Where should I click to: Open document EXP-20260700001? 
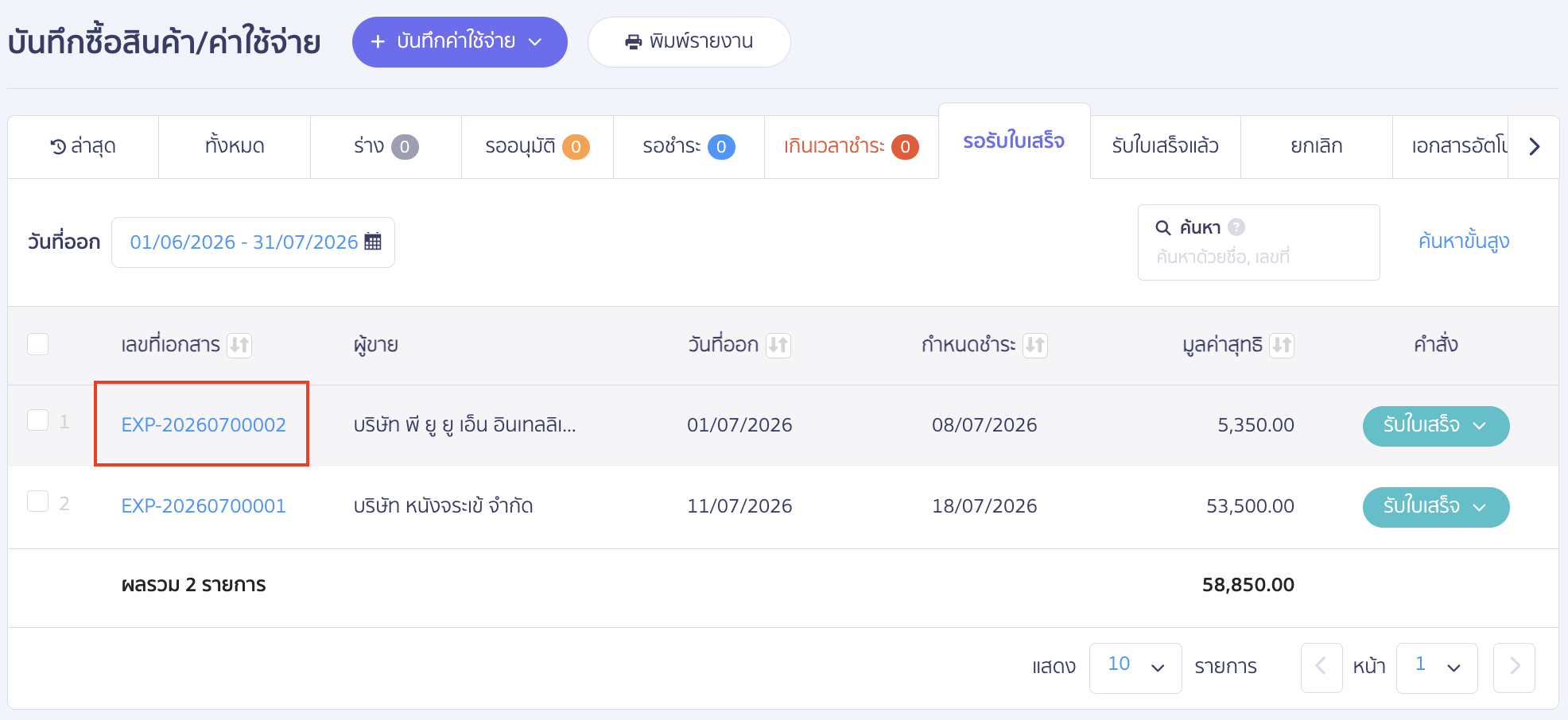pos(204,506)
